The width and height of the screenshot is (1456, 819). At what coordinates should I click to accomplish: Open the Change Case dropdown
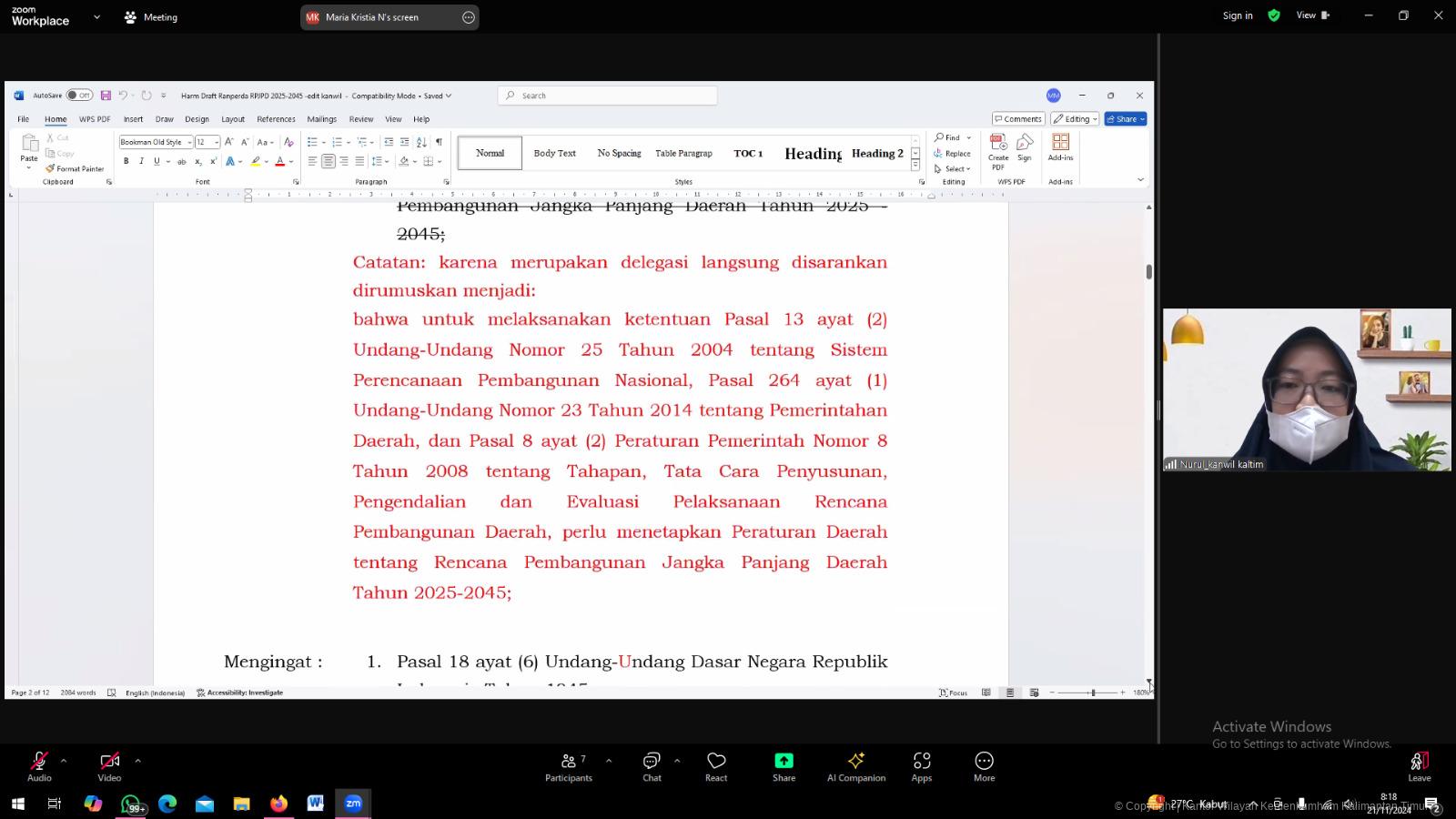pos(265,142)
